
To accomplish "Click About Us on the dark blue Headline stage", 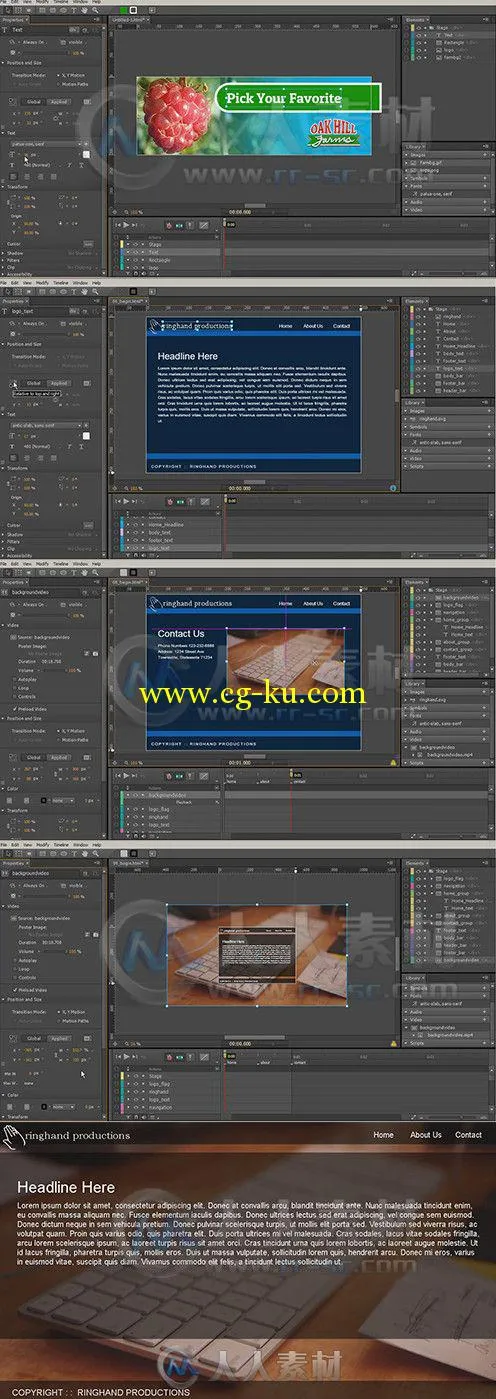I will pyautogui.click(x=313, y=326).
